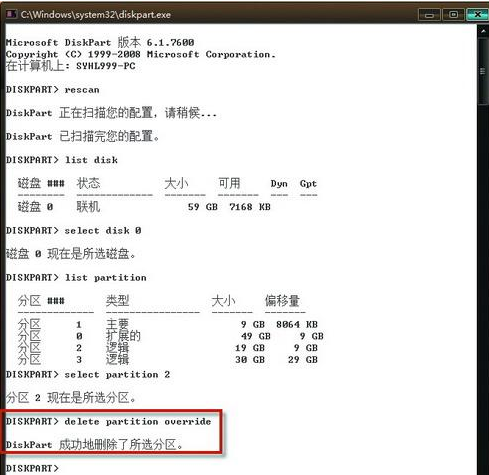Click the "select partition 2" command text
This screenshot has width=489, height=475.
(117, 375)
